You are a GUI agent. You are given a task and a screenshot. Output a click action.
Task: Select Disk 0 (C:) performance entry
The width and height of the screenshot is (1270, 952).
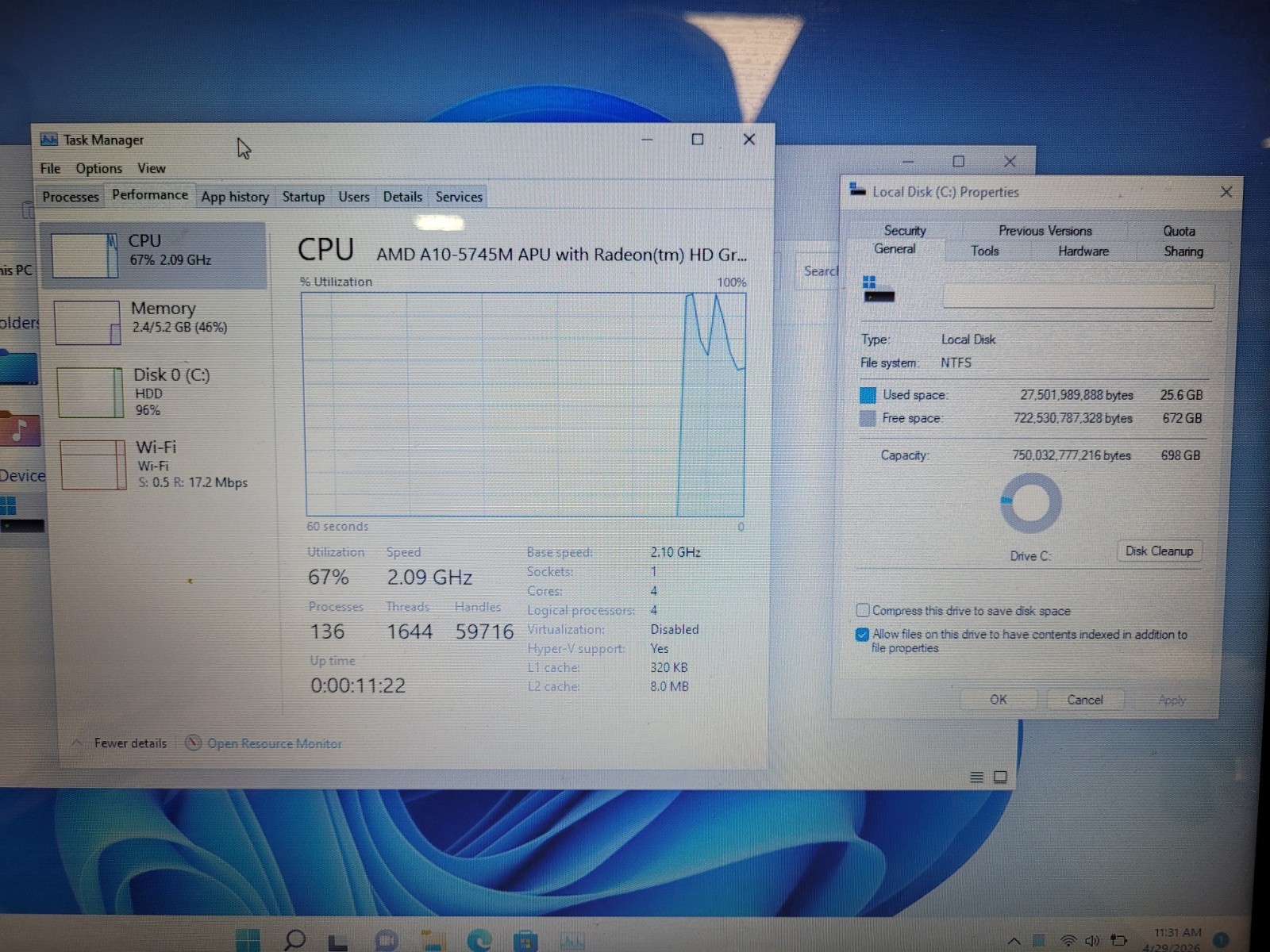159,391
